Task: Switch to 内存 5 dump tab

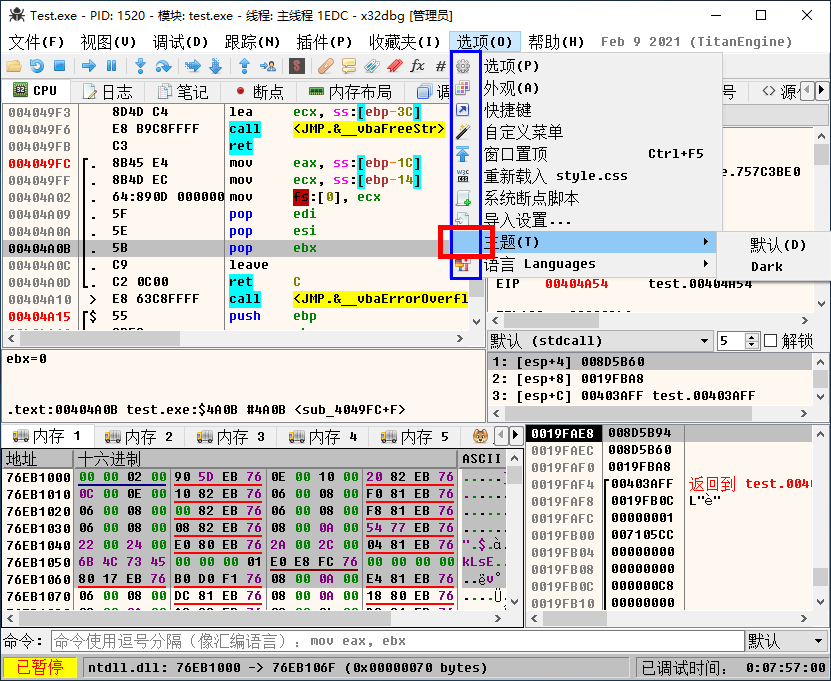Action: [x=415, y=437]
